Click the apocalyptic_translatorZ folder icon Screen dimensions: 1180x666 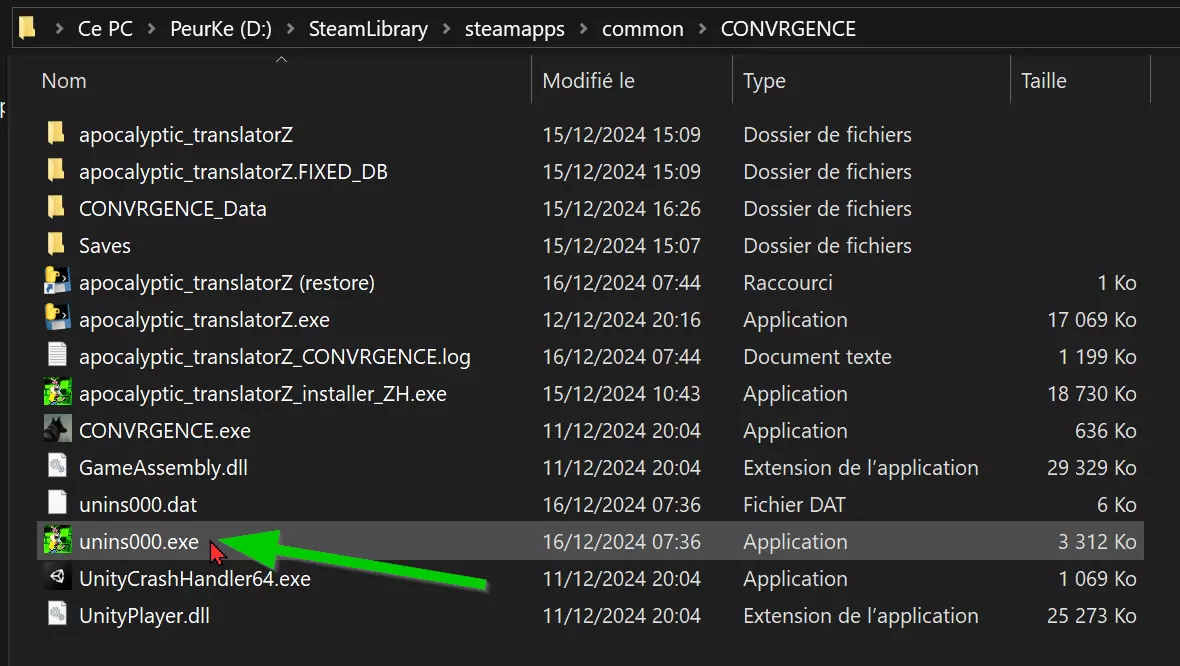[56, 133]
